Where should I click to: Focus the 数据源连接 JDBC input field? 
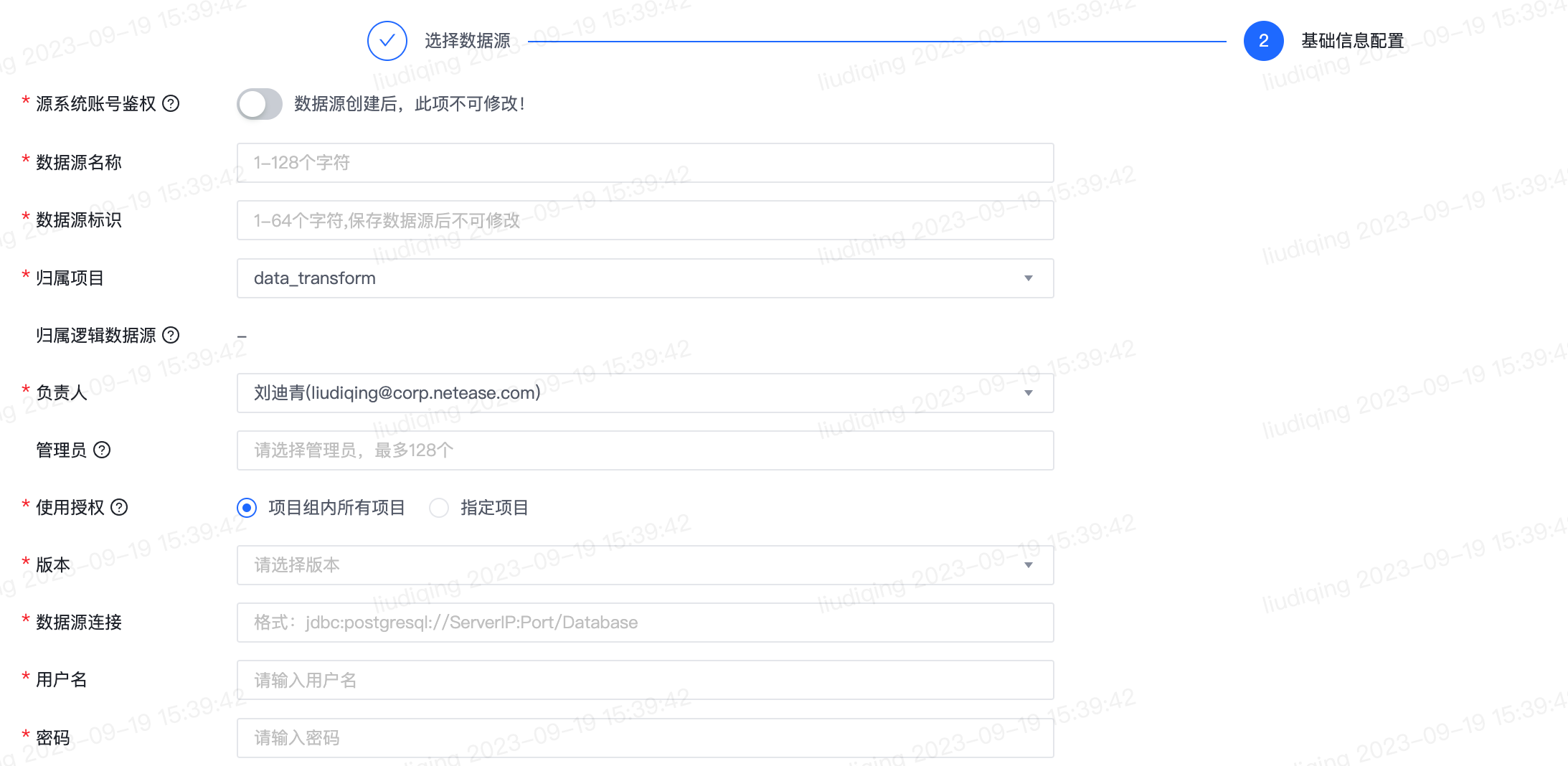[646, 623]
